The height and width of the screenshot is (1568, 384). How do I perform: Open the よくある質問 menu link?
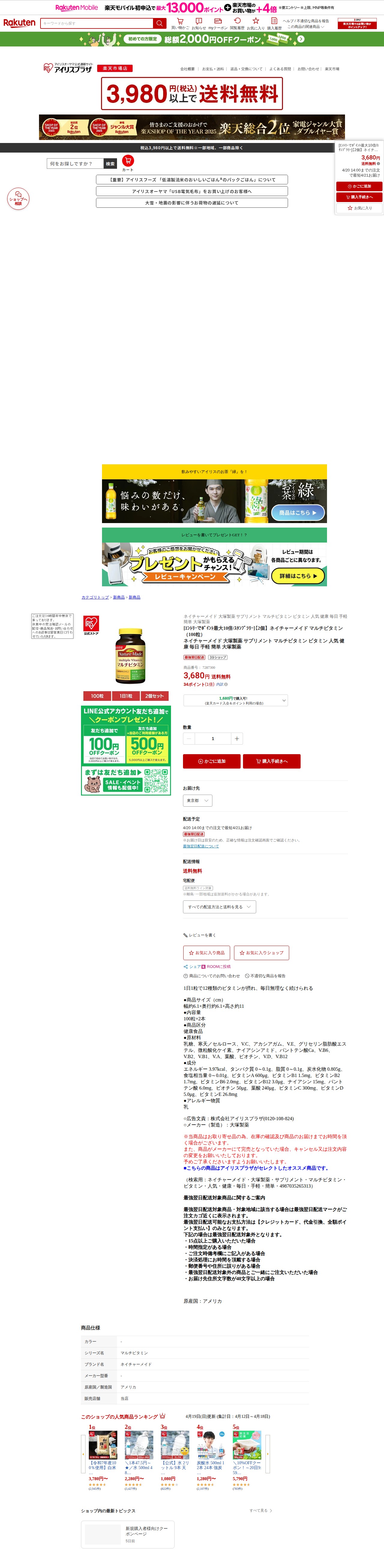280,69
